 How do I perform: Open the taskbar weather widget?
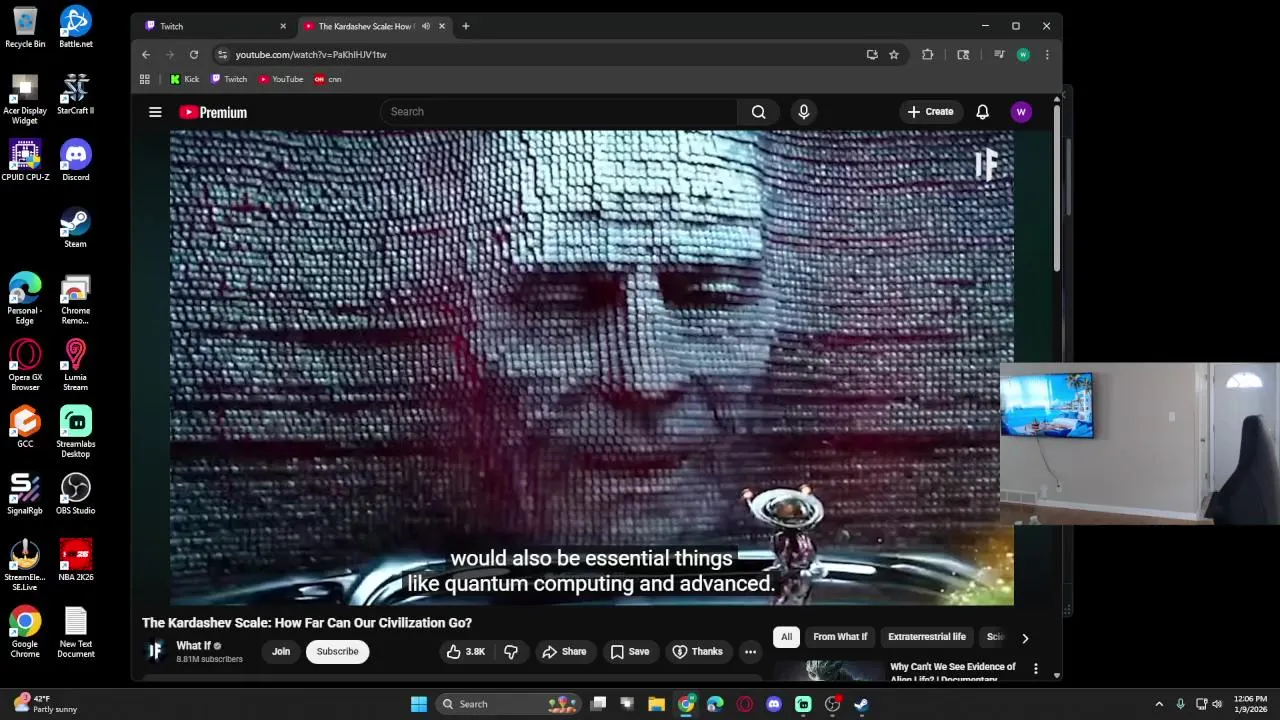point(45,704)
